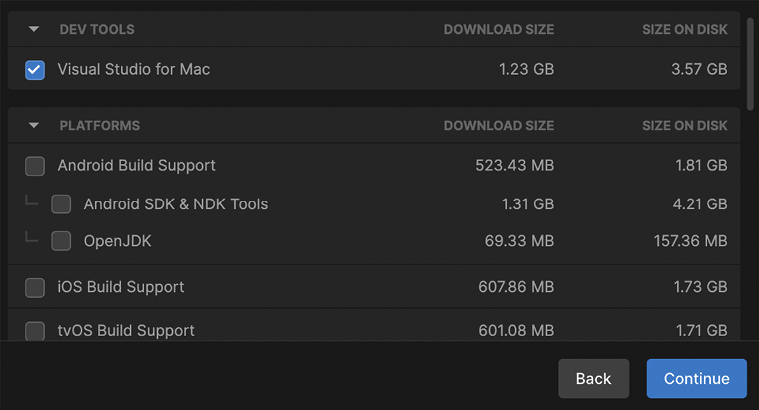The height and width of the screenshot is (410, 759).
Task: Click the DEV TOOLS section header
Action: [97, 30]
